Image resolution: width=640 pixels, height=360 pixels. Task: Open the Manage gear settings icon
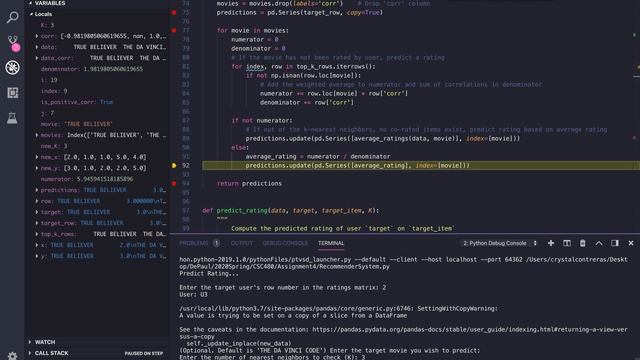pos(12,356)
